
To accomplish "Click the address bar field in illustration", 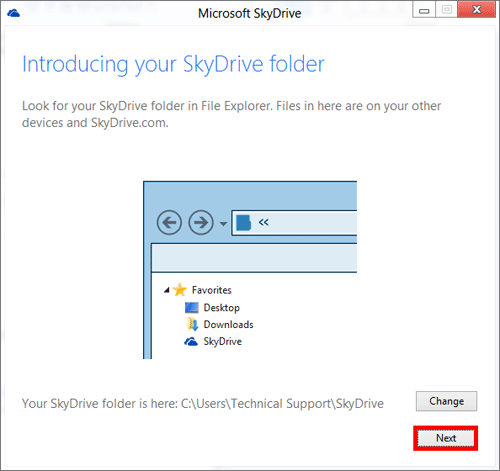I will point(294,223).
